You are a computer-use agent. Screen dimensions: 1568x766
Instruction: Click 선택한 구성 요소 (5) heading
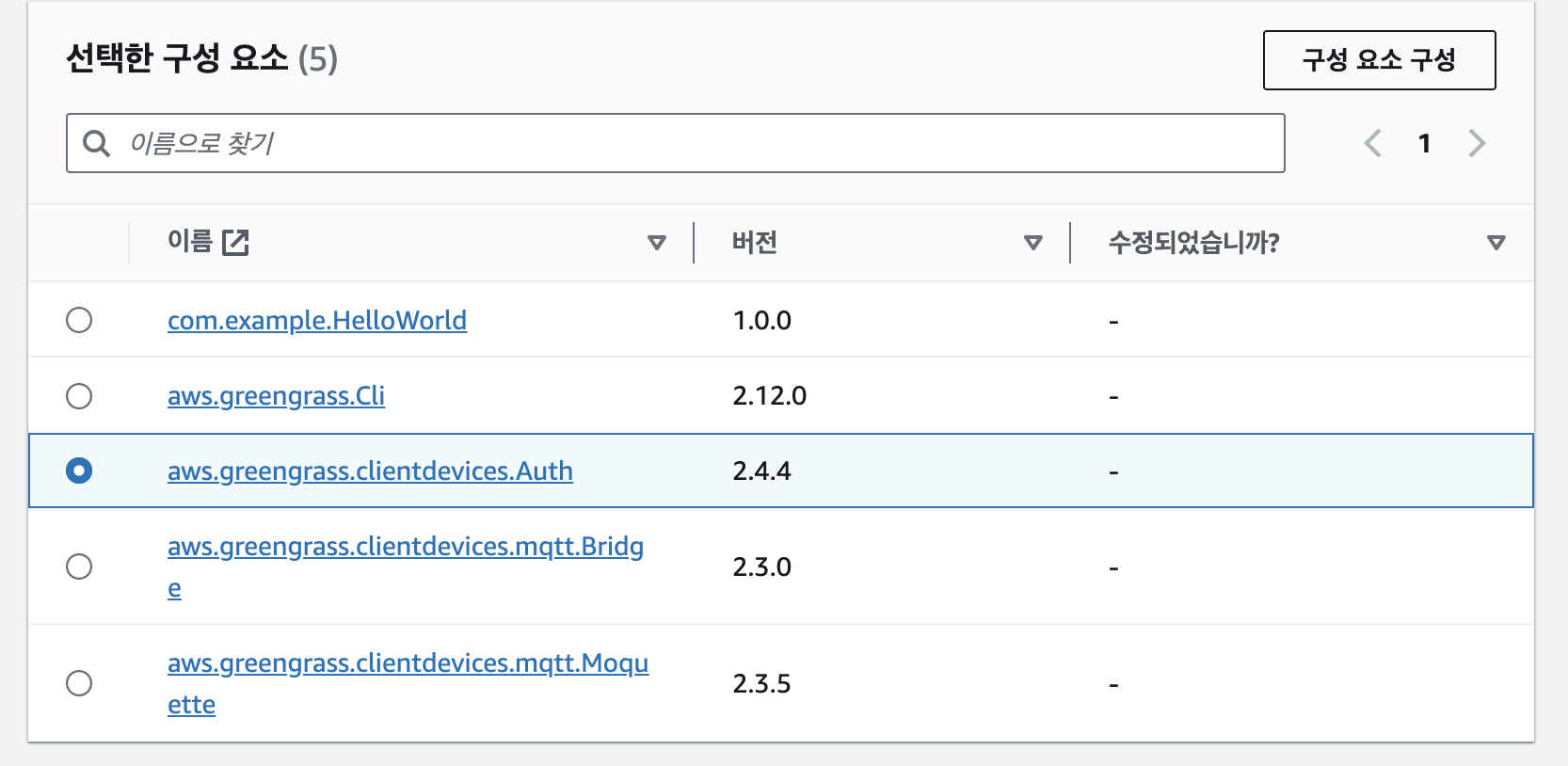[x=201, y=58]
